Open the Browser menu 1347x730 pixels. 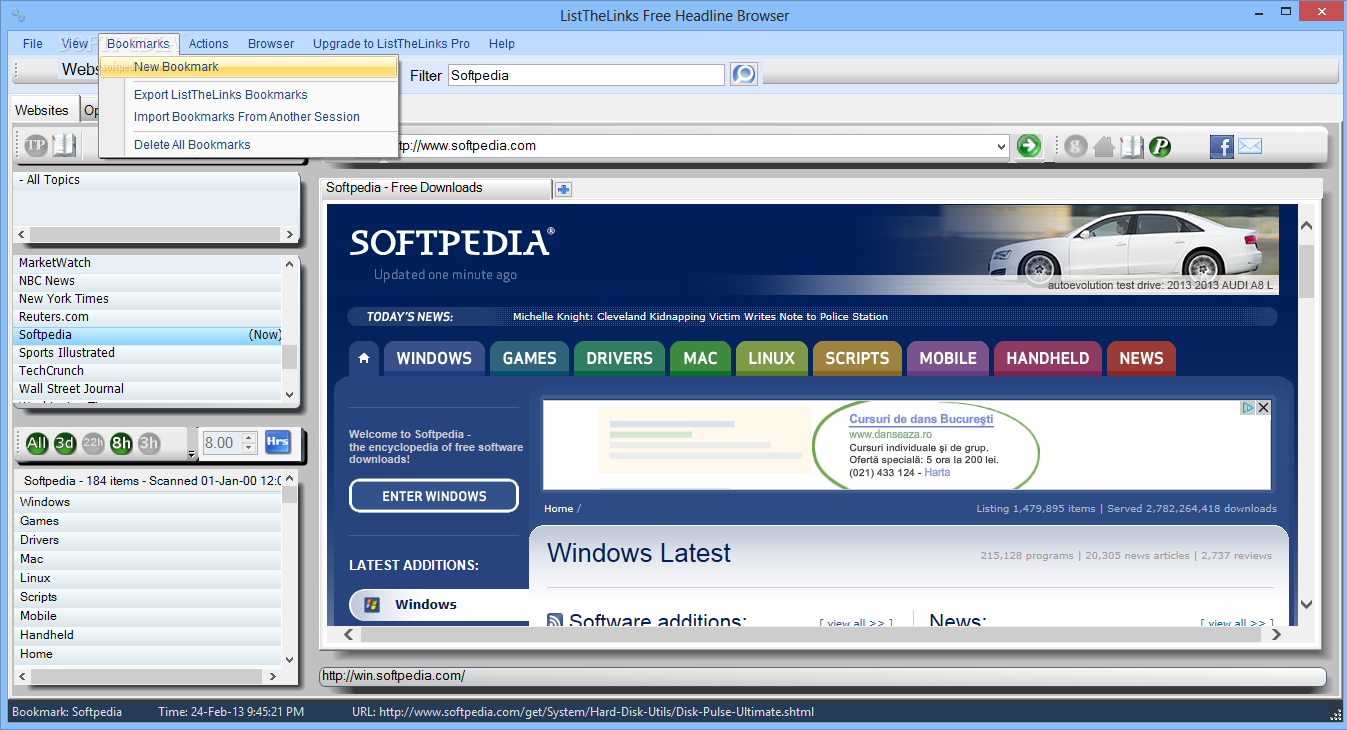[271, 44]
